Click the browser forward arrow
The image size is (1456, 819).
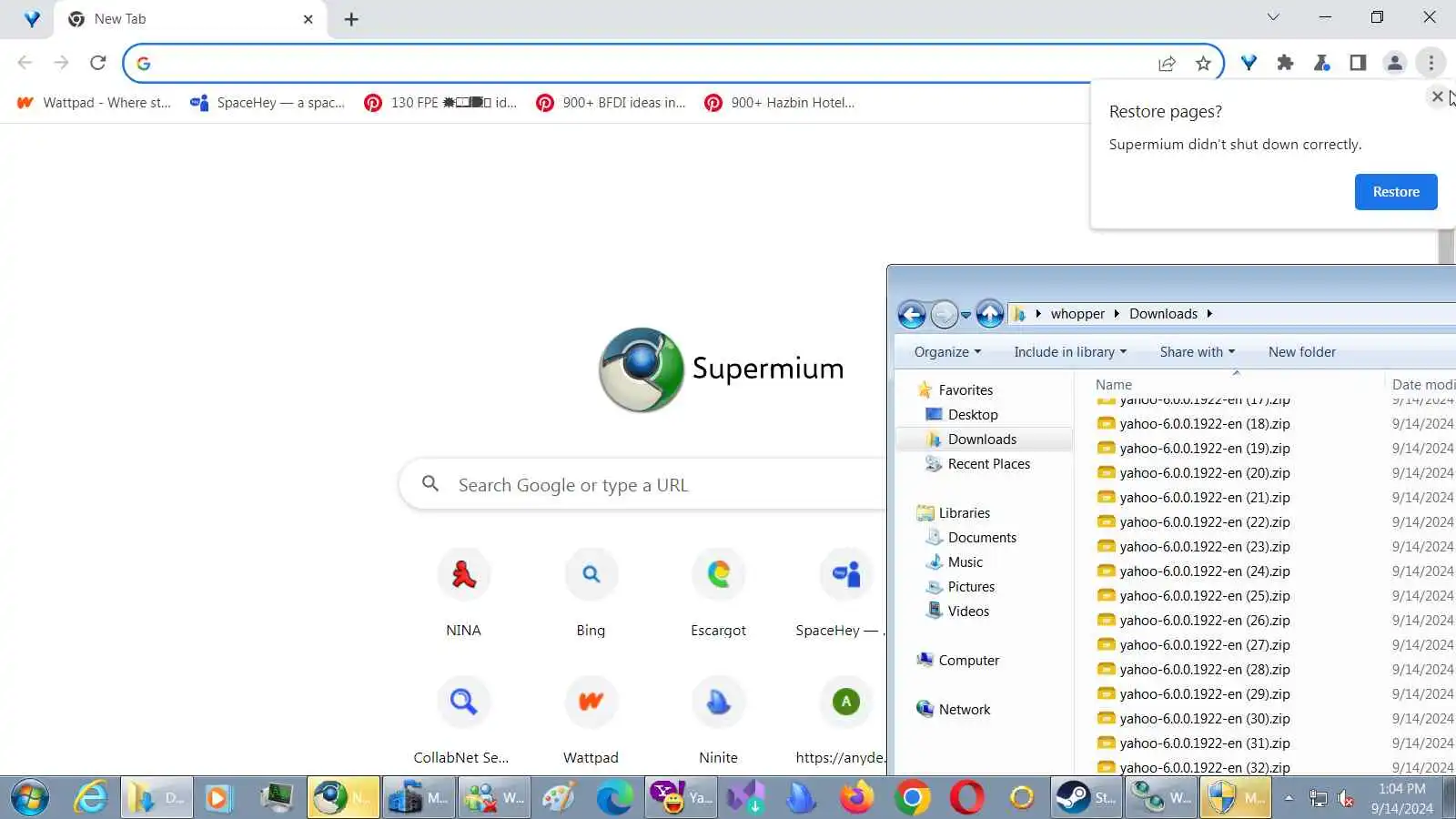coord(61,63)
